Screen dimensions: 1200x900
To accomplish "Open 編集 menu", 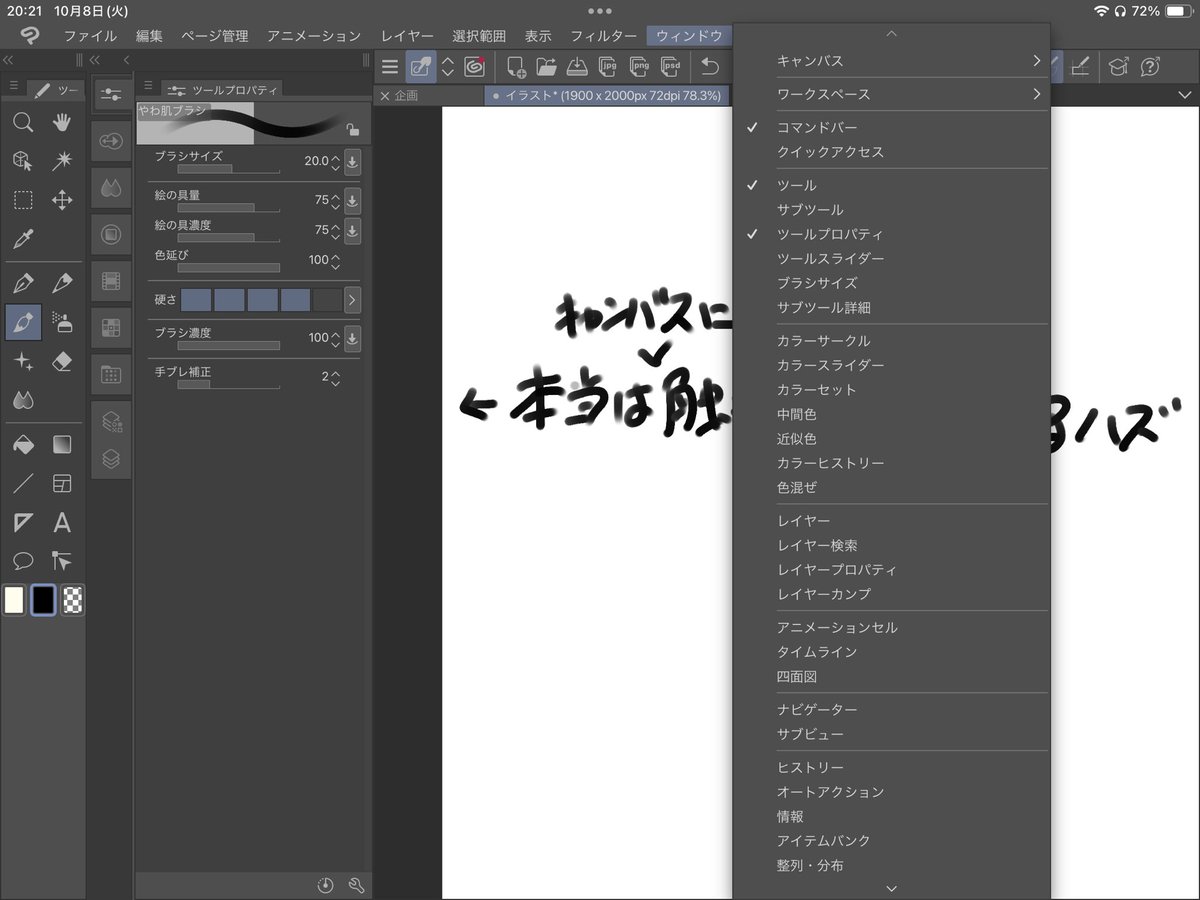I will (149, 36).
